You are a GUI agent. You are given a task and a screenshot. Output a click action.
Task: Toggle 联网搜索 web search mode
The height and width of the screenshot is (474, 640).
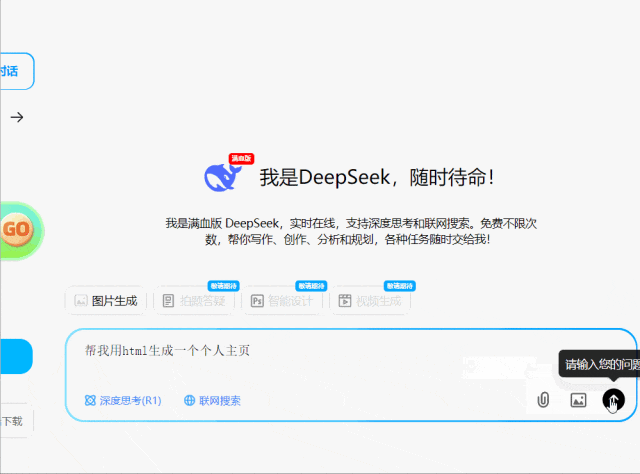click(212, 401)
